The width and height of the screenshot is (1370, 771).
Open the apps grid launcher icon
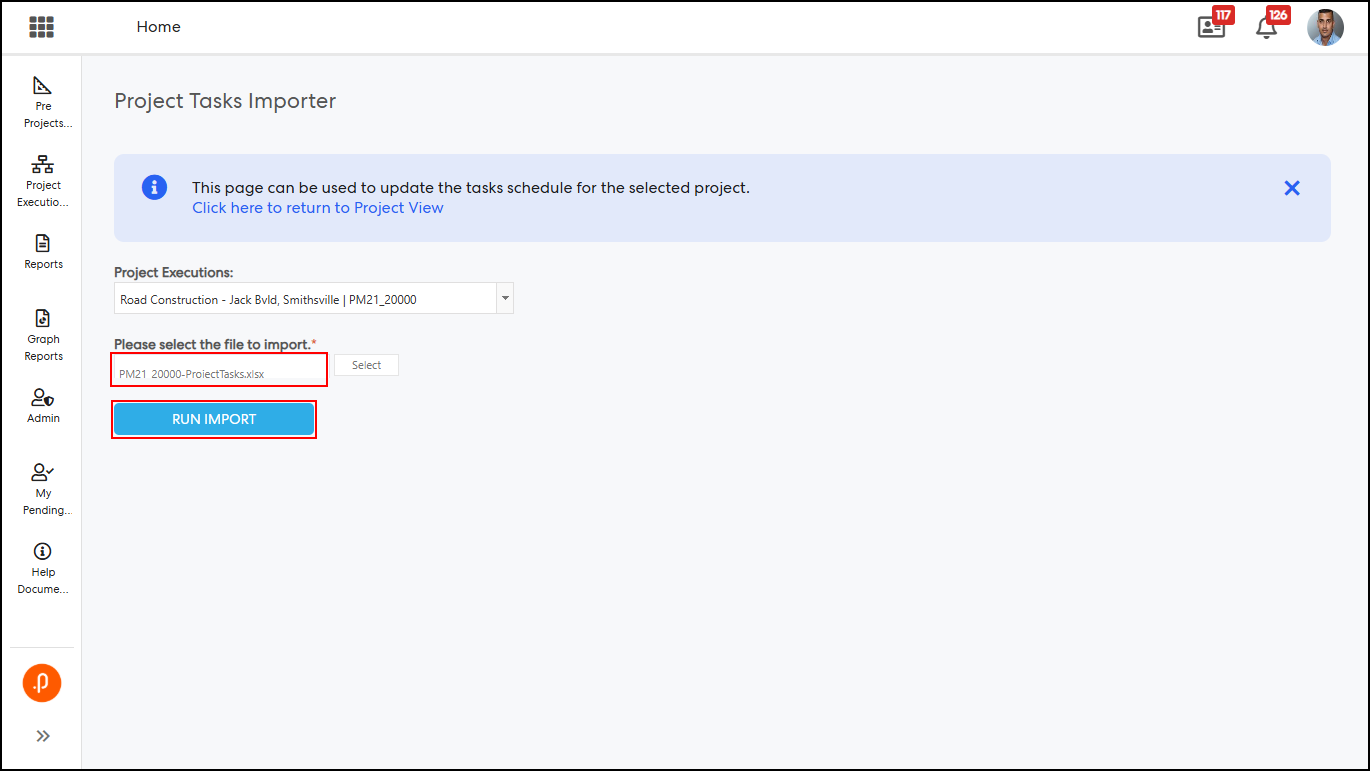[x=41, y=27]
